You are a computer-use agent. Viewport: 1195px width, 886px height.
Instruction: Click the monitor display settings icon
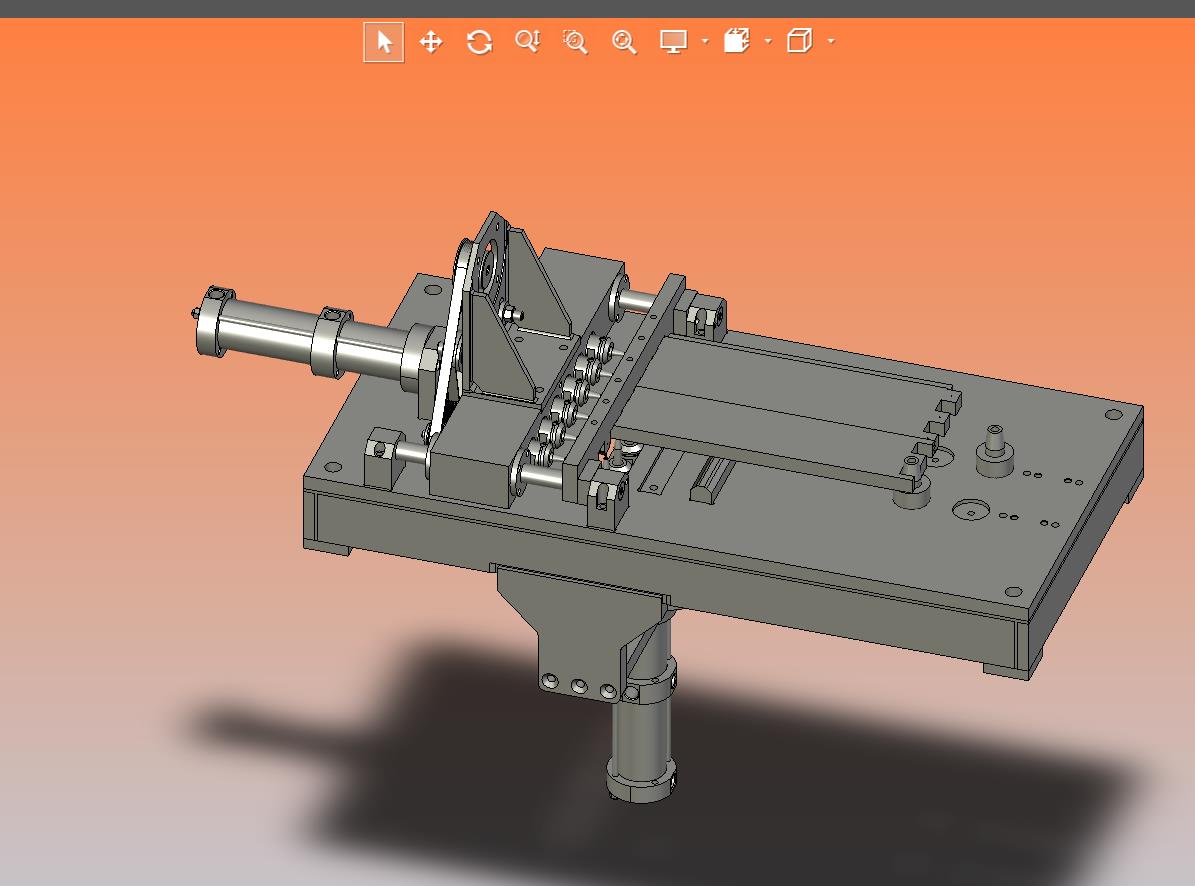pos(673,42)
